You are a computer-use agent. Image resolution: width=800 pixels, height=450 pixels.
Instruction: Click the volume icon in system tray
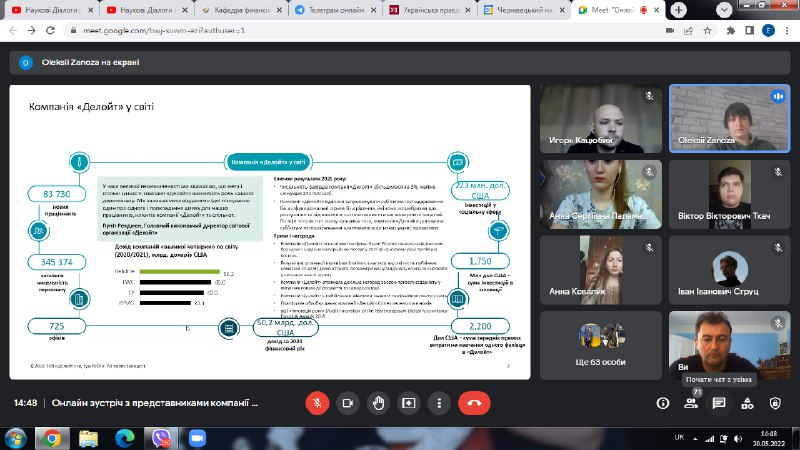[x=738, y=438]
